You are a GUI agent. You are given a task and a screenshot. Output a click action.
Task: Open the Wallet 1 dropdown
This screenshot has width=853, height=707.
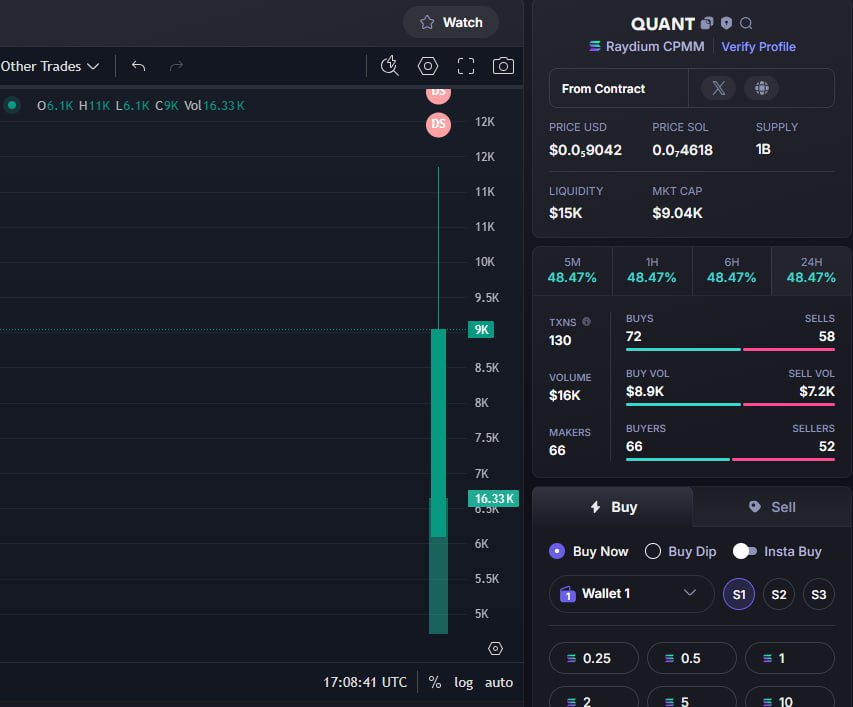[x=631, y=594]
